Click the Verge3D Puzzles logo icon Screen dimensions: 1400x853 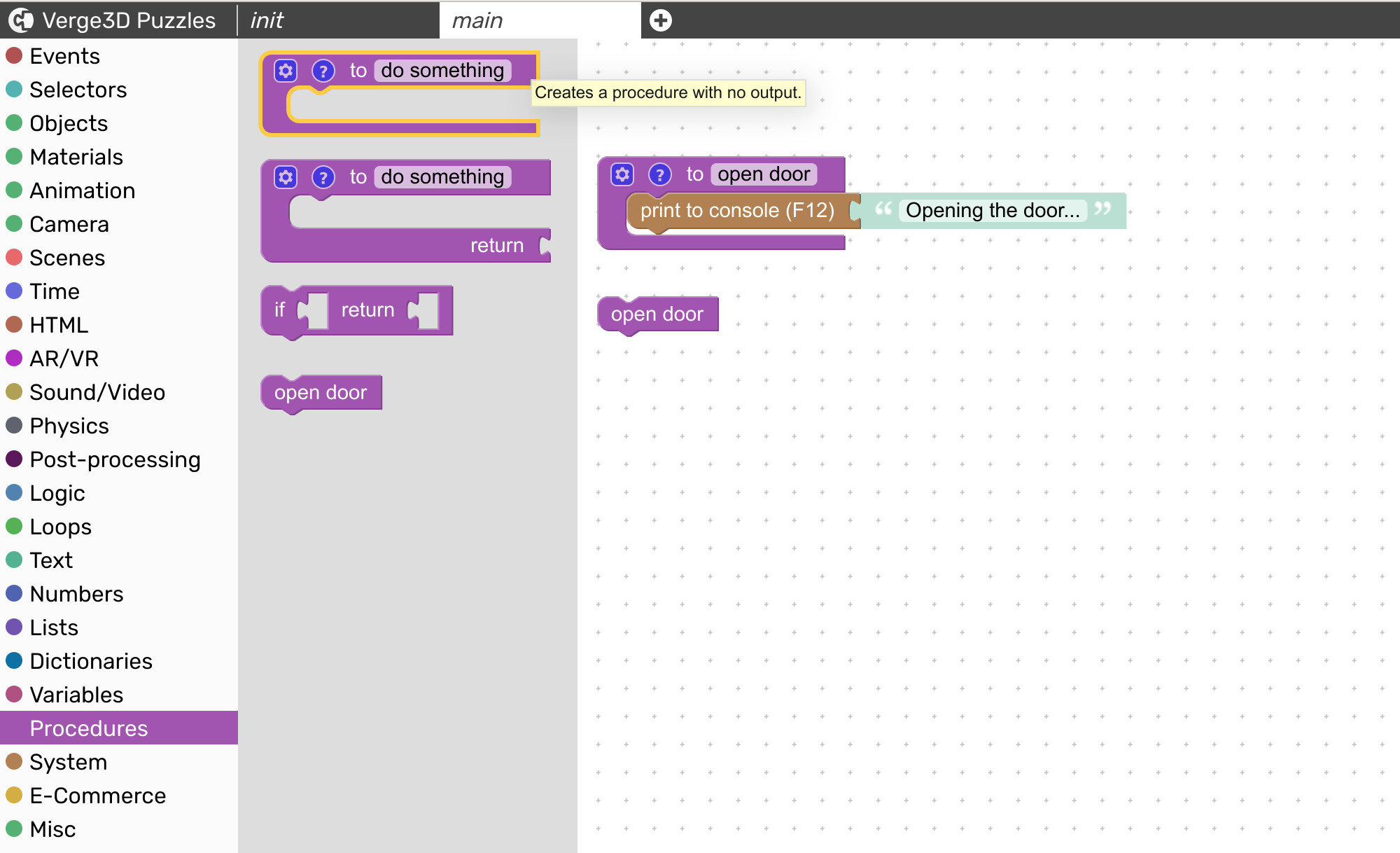tap(21, 20)
